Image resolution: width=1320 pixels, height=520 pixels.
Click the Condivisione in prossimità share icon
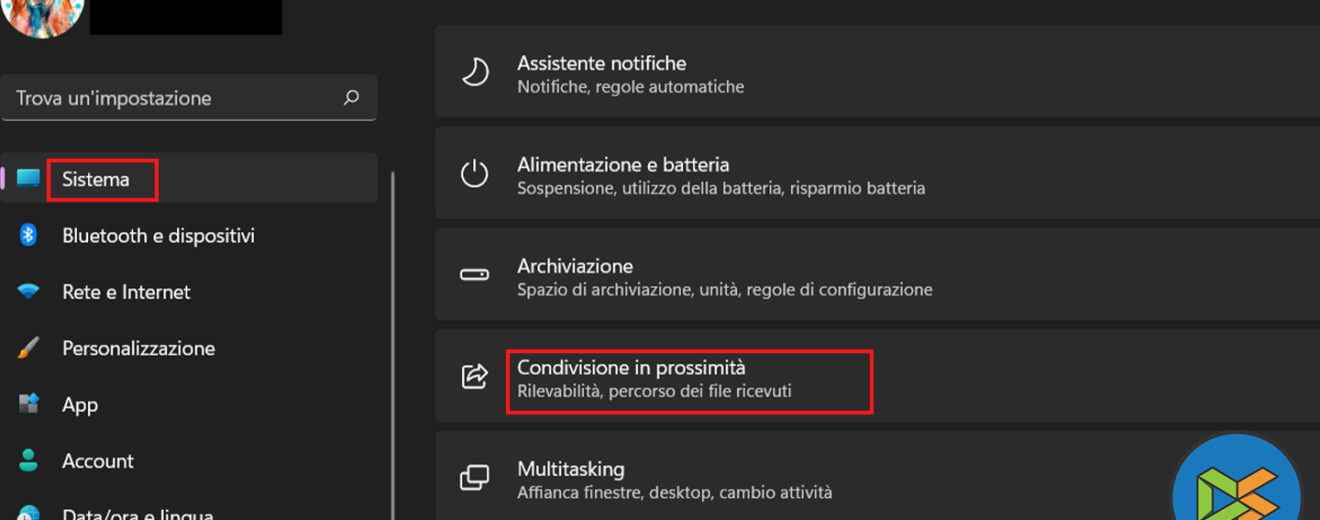coord(474,377)
